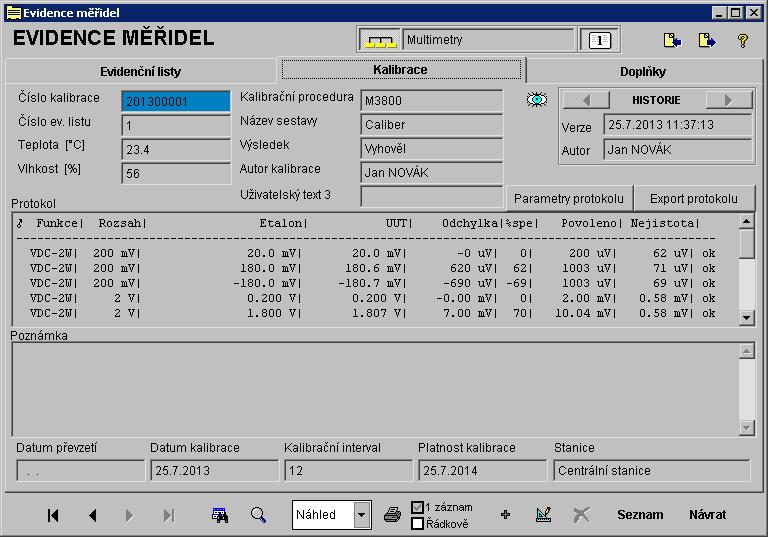
Task: Click the delete record cross icon
Action: 581,515
